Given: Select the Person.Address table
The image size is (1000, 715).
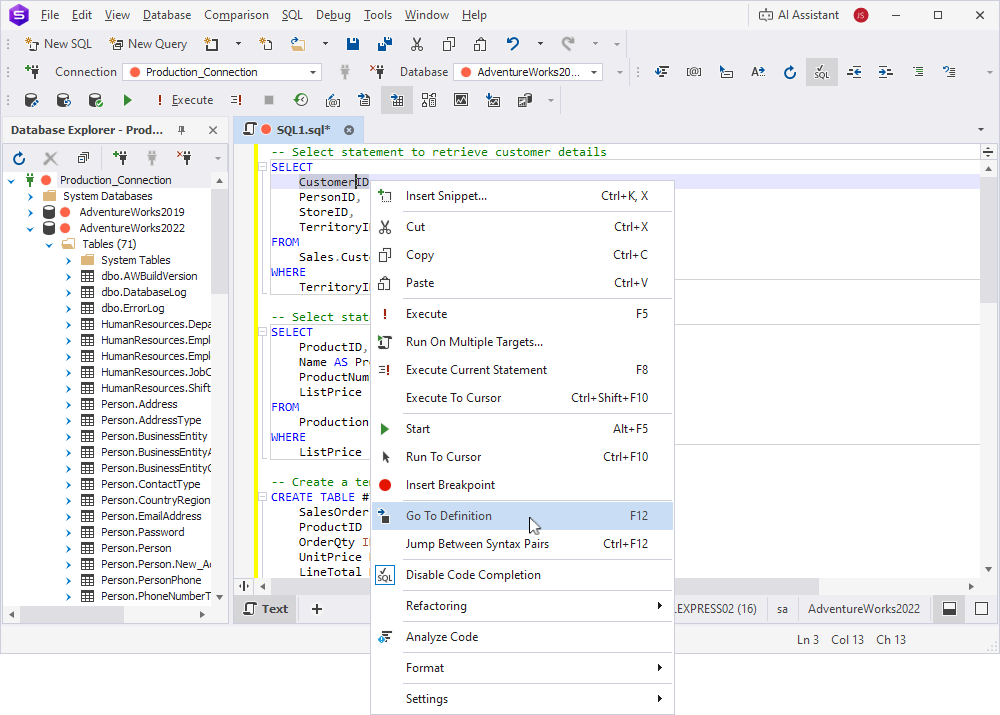Looking at the screenshot, I should (x=139, y=404).
